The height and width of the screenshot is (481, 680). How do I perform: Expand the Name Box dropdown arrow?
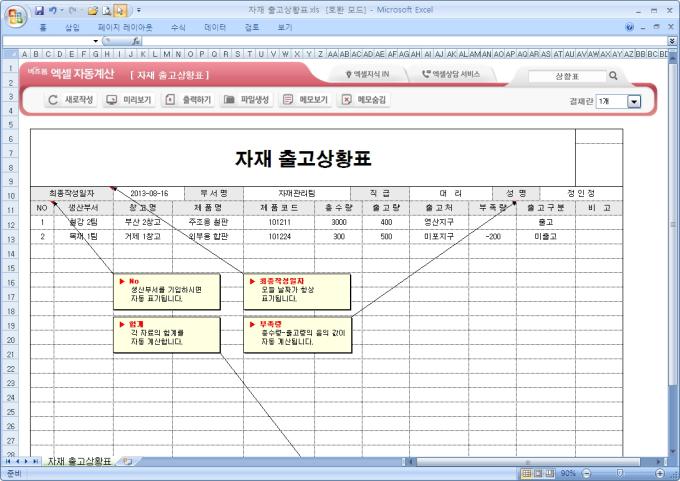[95, 41]
